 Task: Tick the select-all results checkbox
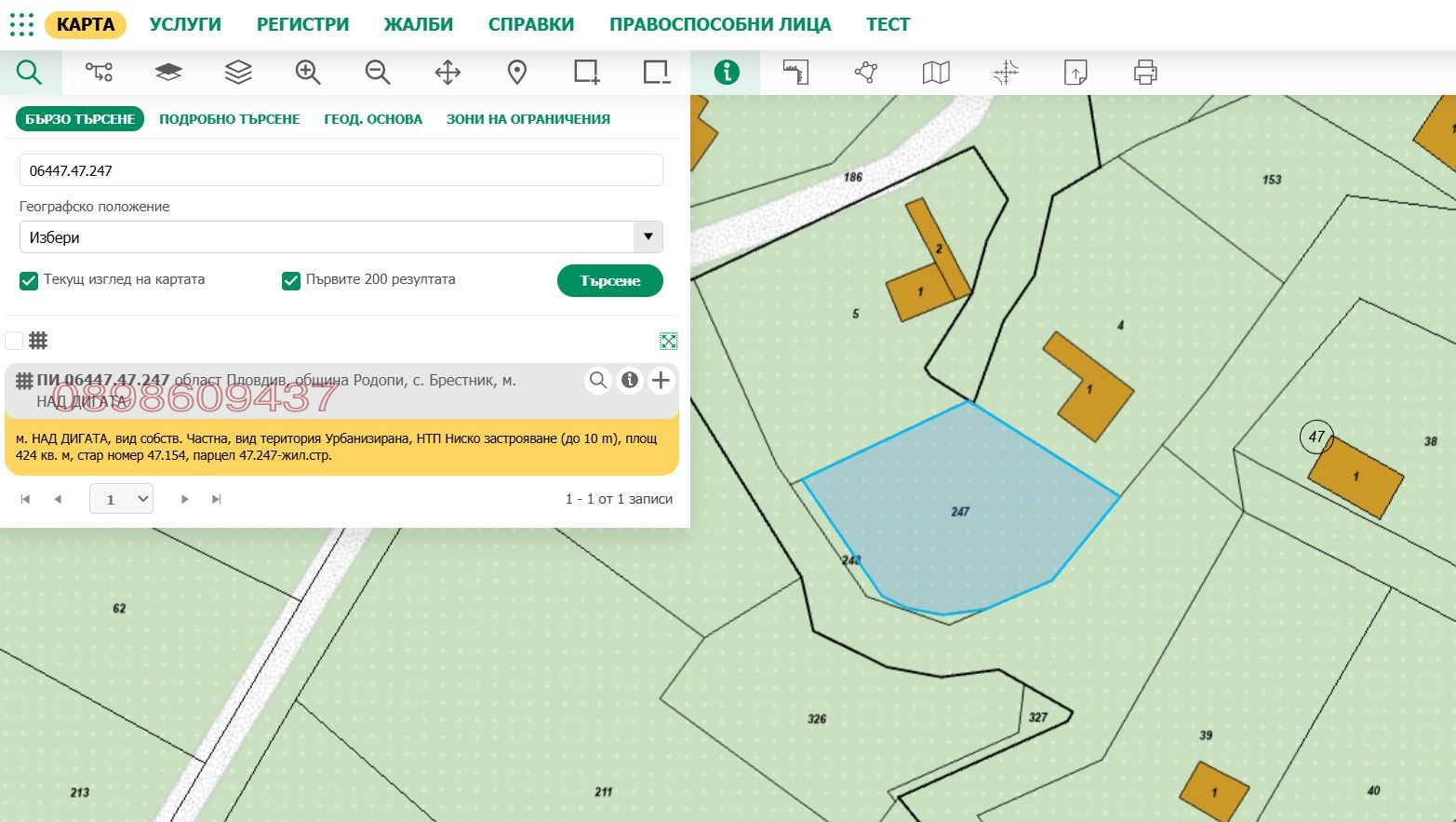coord(14,340)
